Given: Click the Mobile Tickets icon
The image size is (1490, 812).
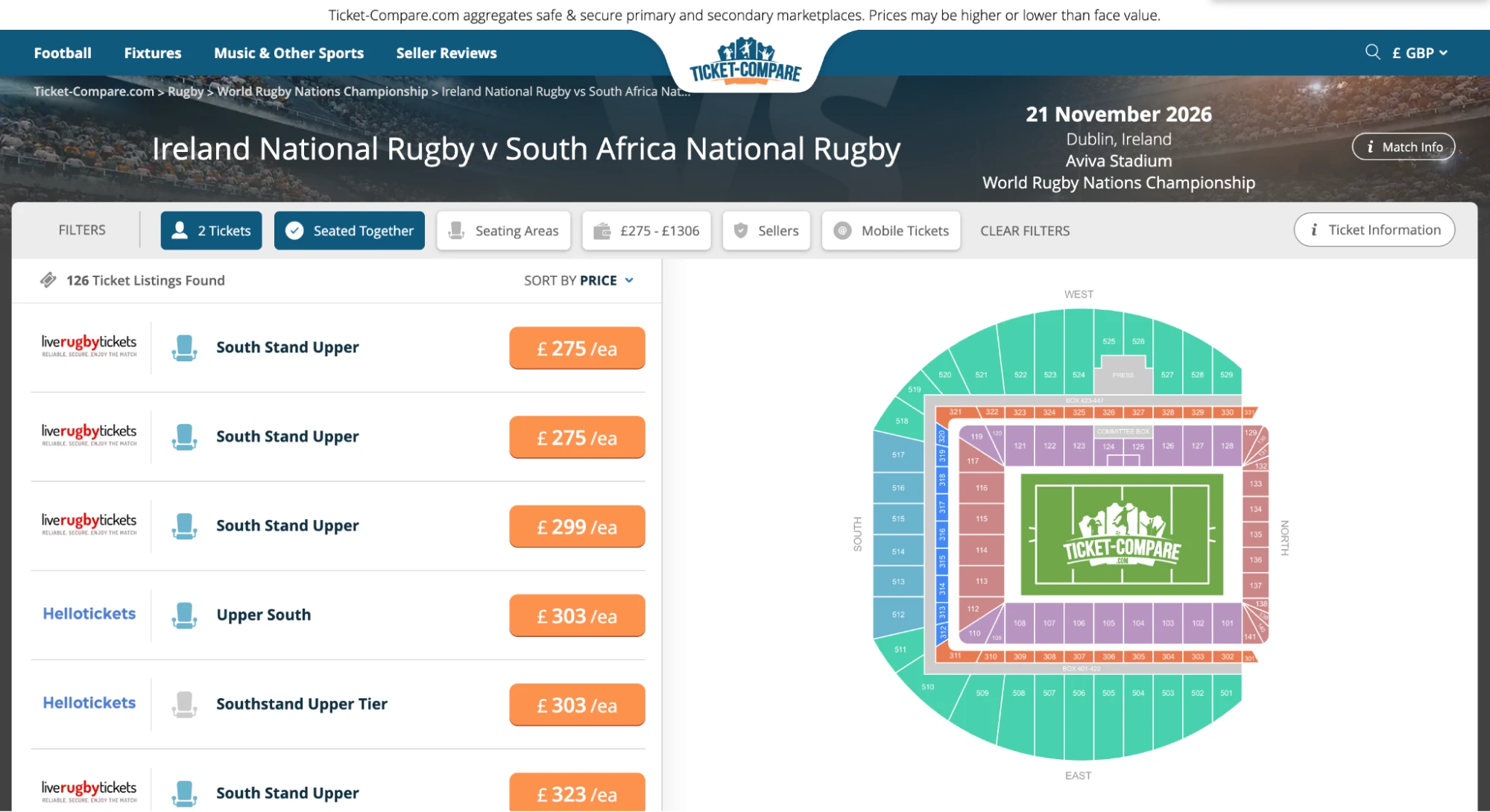Looking at the screenshot, I should click(841, 230).
